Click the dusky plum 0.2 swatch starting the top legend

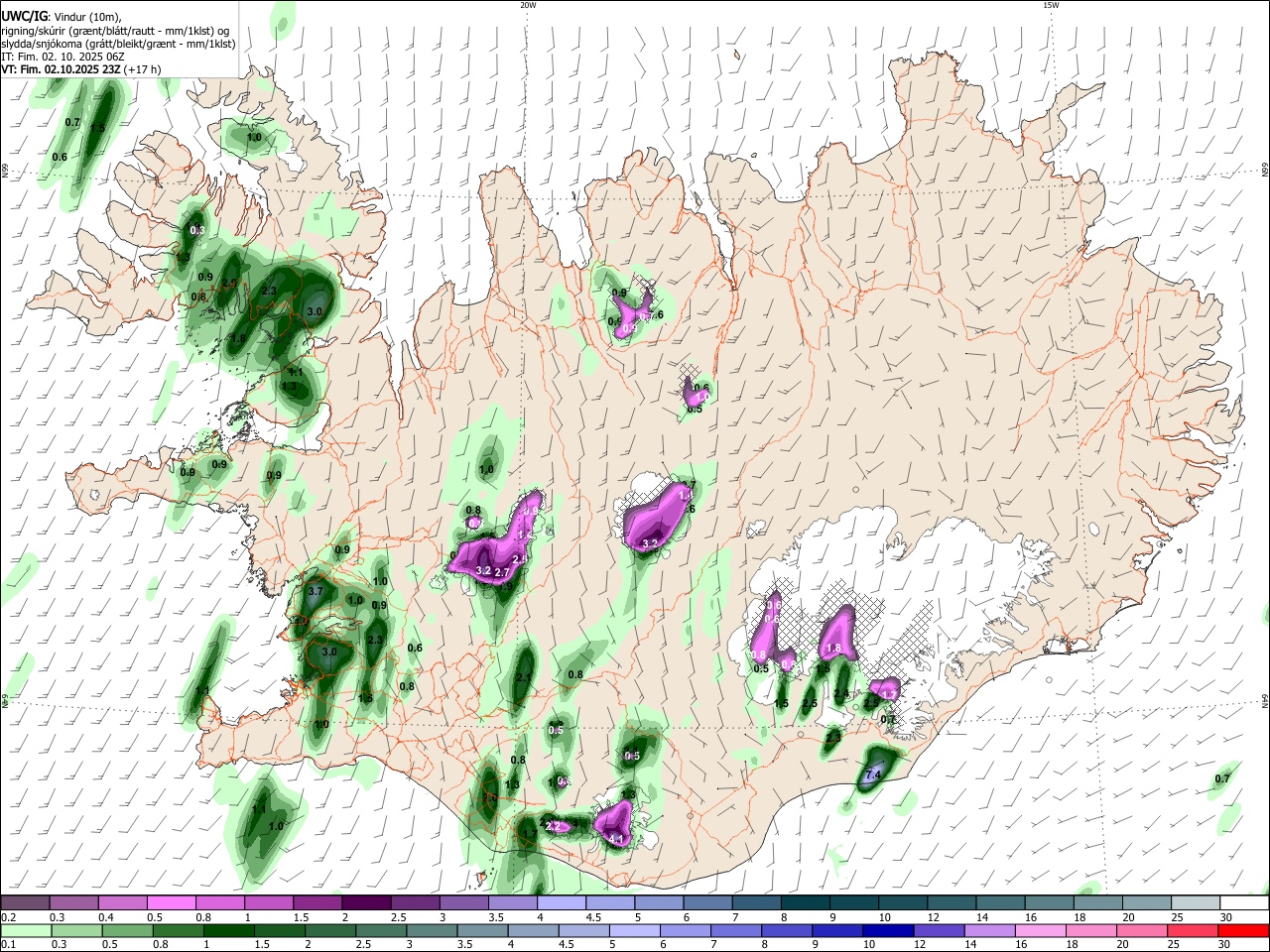click(x=25, y=902)
